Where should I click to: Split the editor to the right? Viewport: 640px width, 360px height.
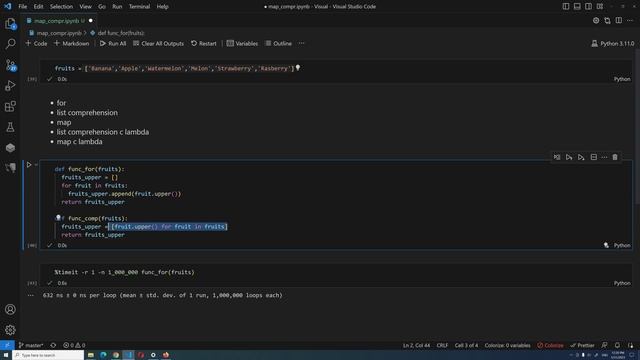pos(619,20)
